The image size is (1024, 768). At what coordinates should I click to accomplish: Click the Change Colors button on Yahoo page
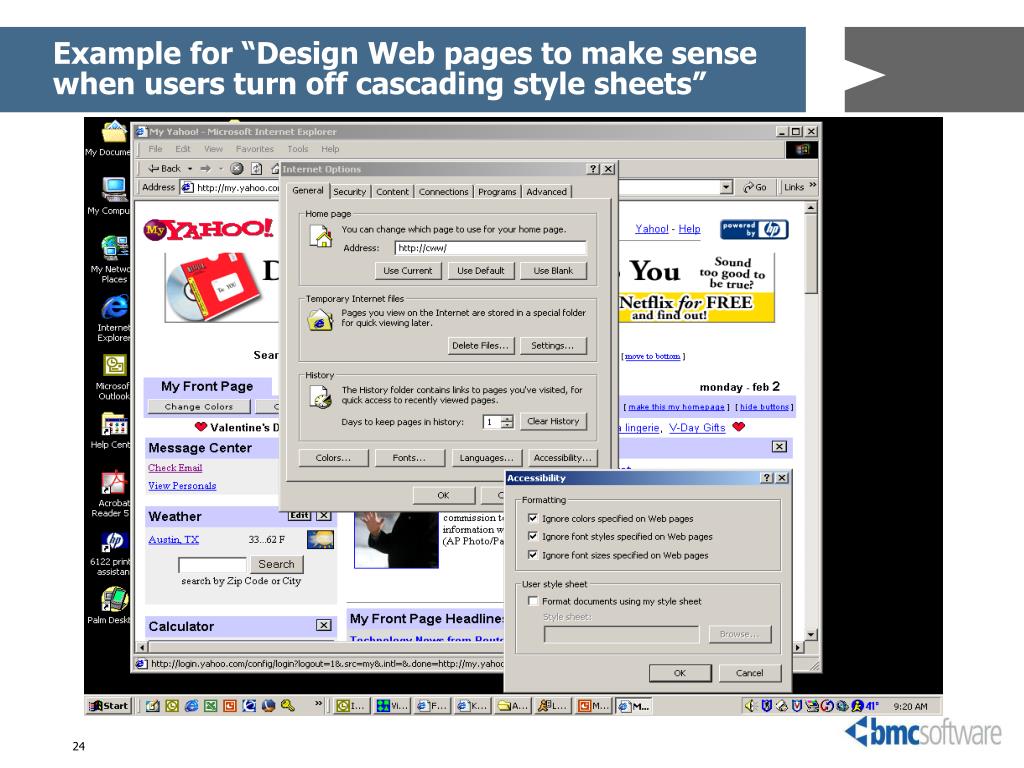click(199, 406)
